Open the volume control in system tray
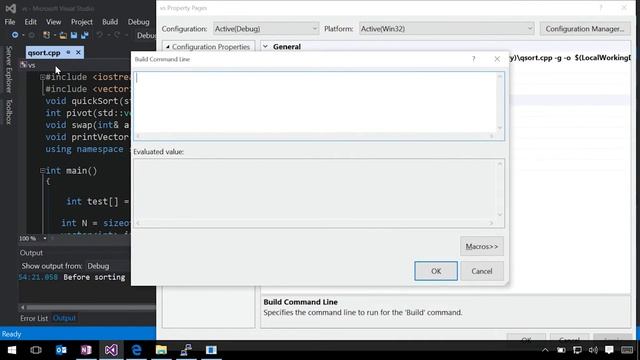Screen dimensions: 640x360 pyautogui.click(x=593, y=350)
